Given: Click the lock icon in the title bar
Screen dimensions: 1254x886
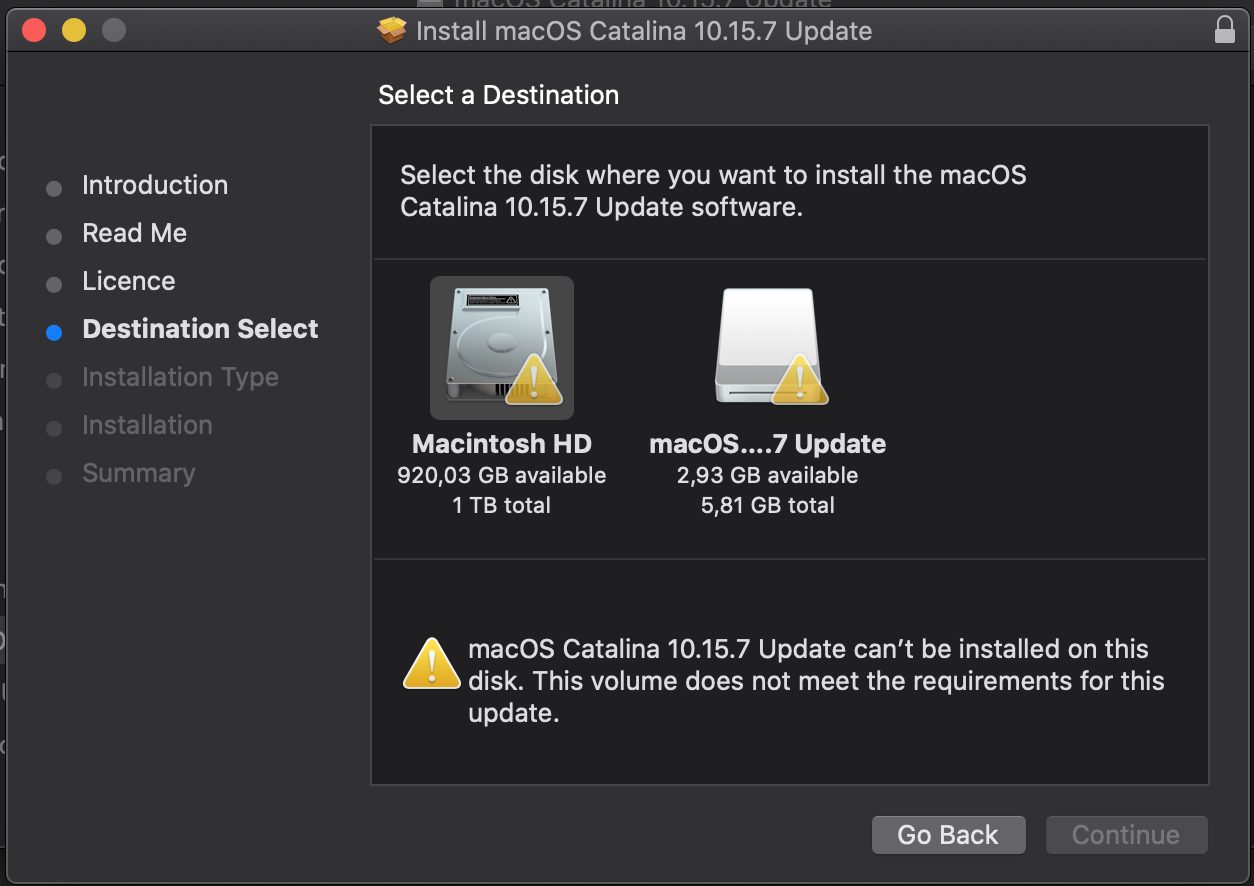Looking at the screenshot, I should point(1224,30).
